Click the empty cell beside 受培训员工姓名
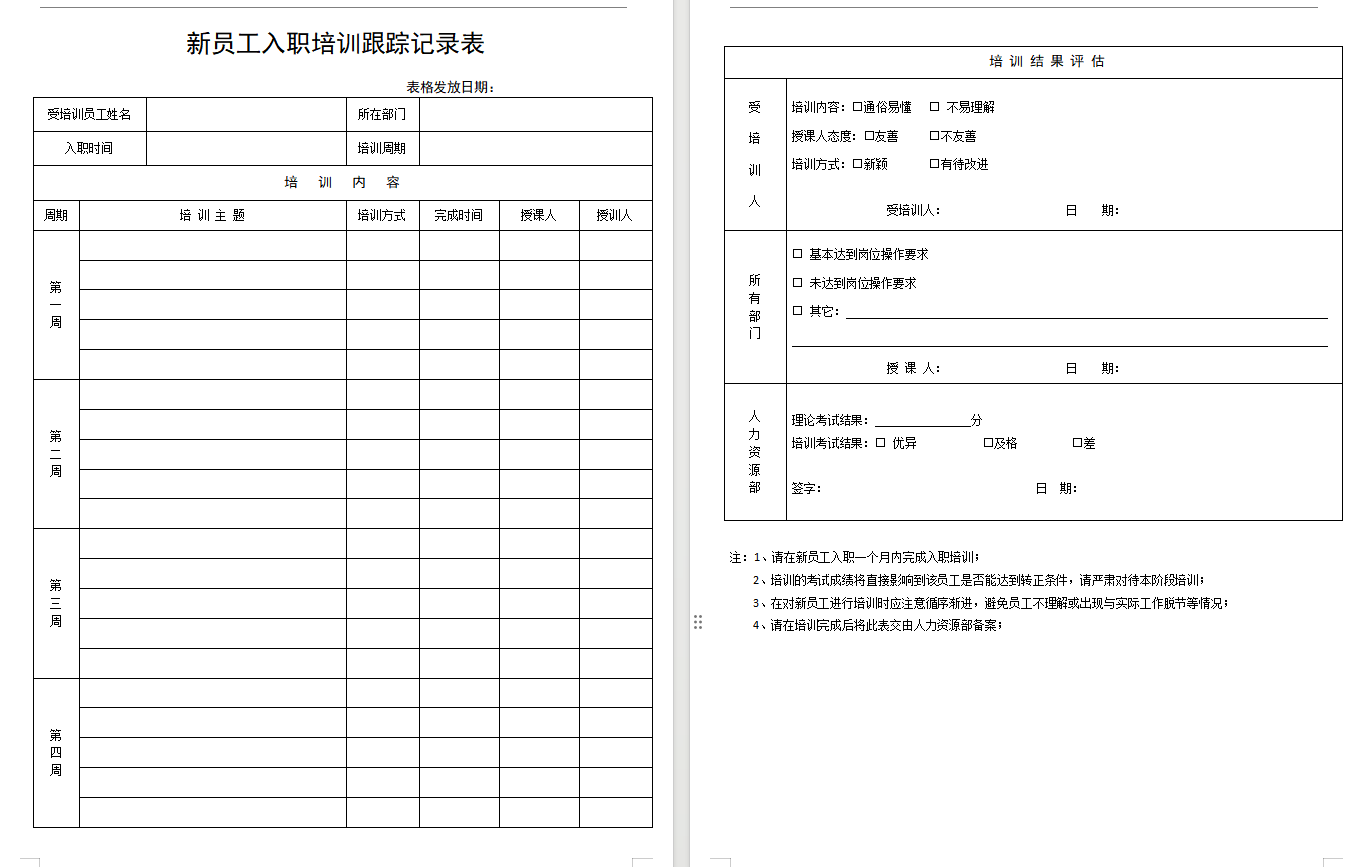This screenshot has width=1360, height=867. [x=246, y=114]
